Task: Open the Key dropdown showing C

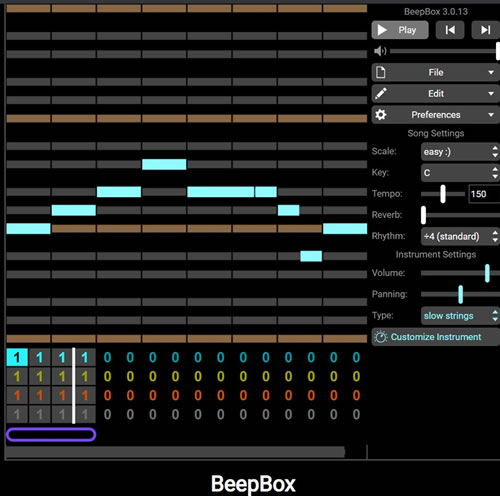Action: pos(460,173)
